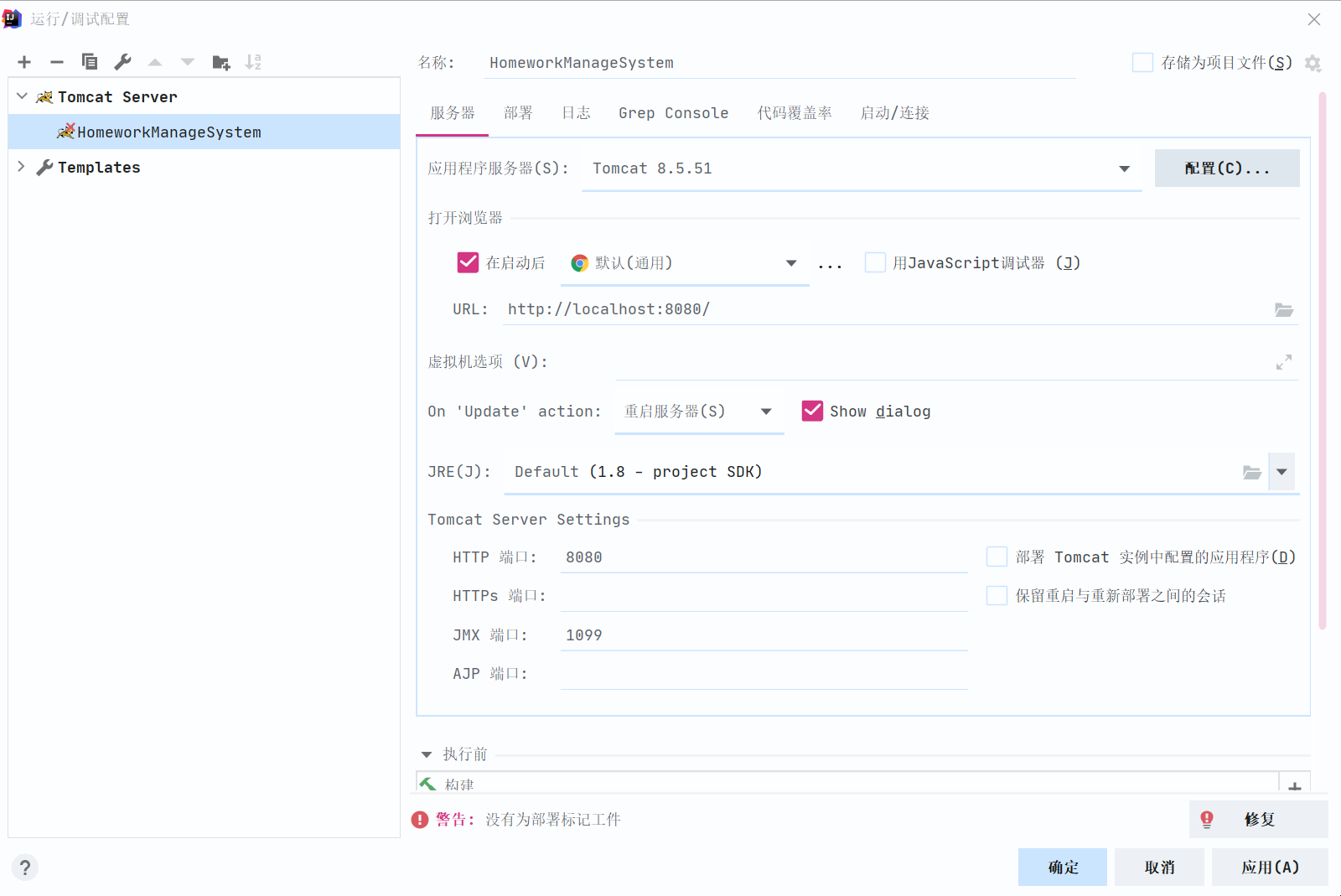
Task: Move configuration up with the arrow icon
Action: click(155, 62)
